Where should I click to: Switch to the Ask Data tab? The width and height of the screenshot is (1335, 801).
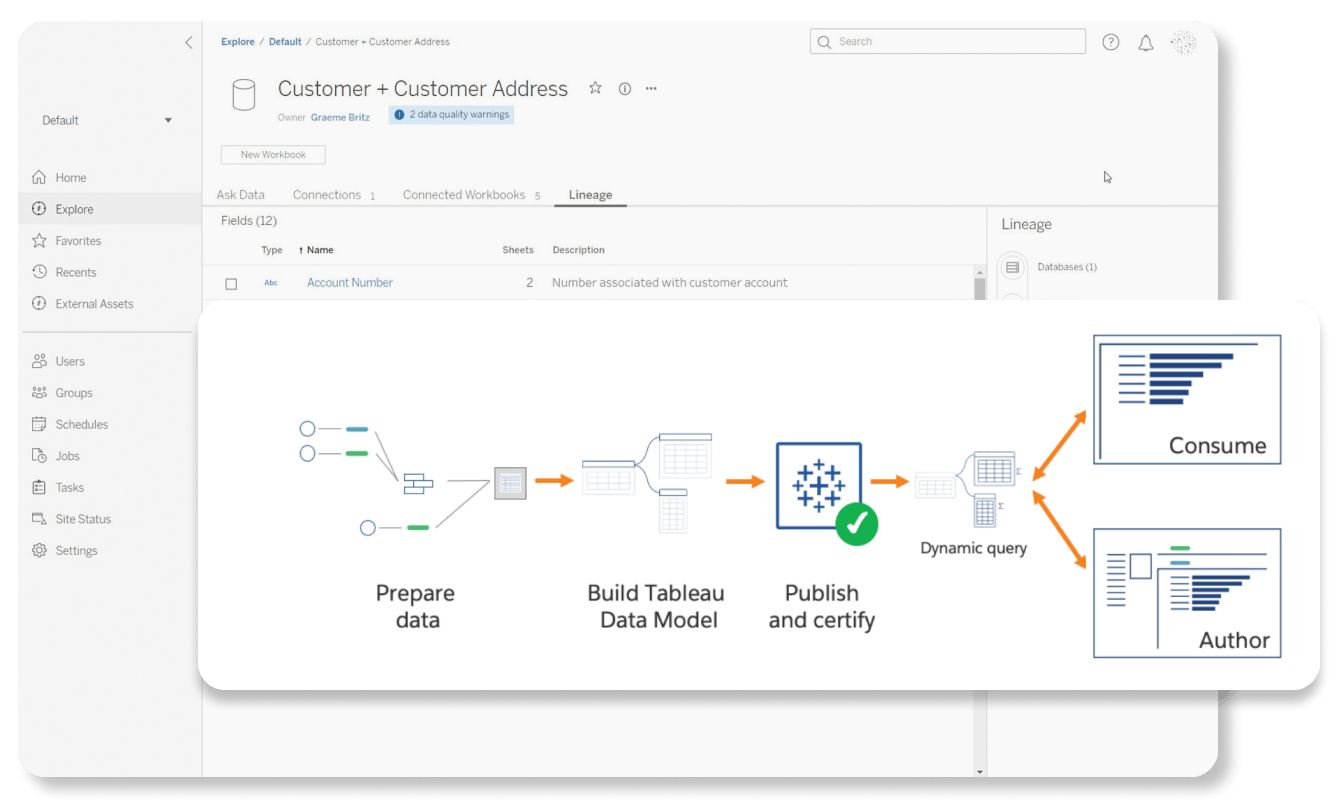point(240,195)
